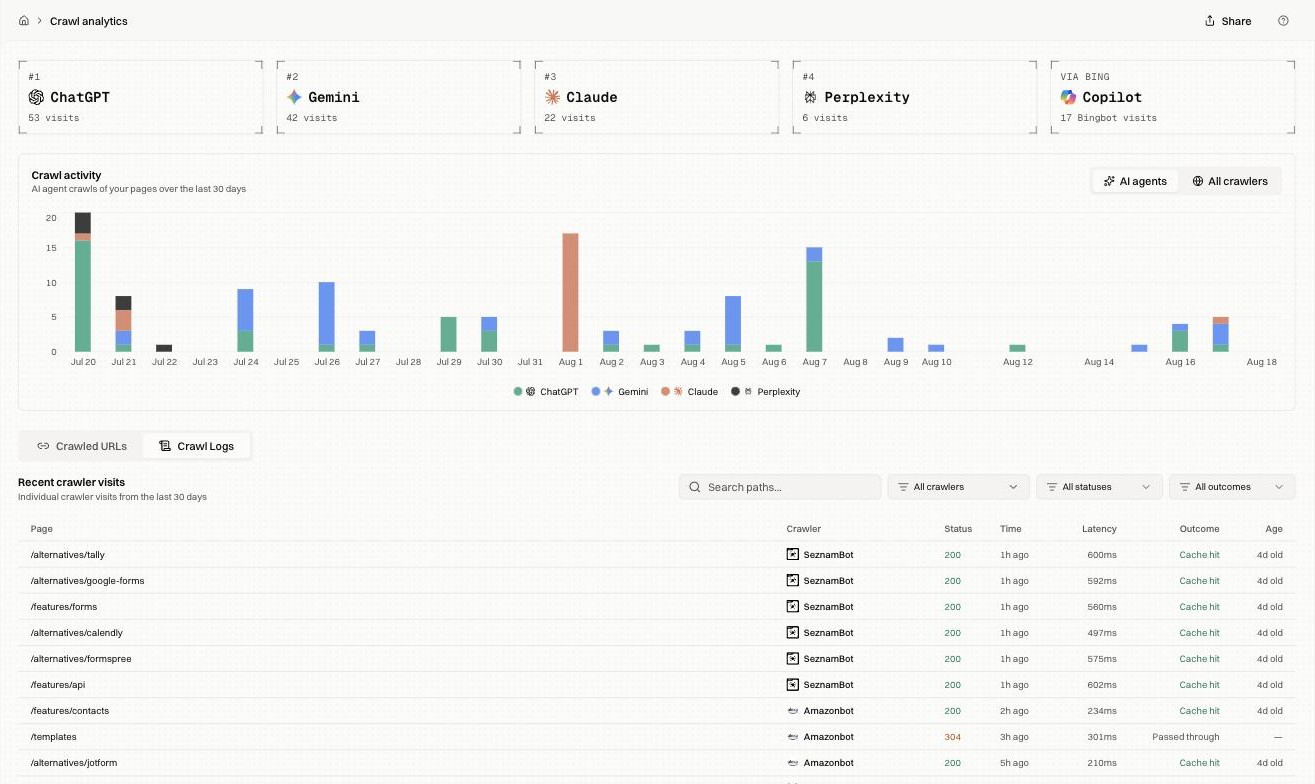This screenshot has width=1315, height=784.
Task: Click the SeznamBot icon in /alternatives/formspree row
Action: pyautogui.click(x=793, y=658)
